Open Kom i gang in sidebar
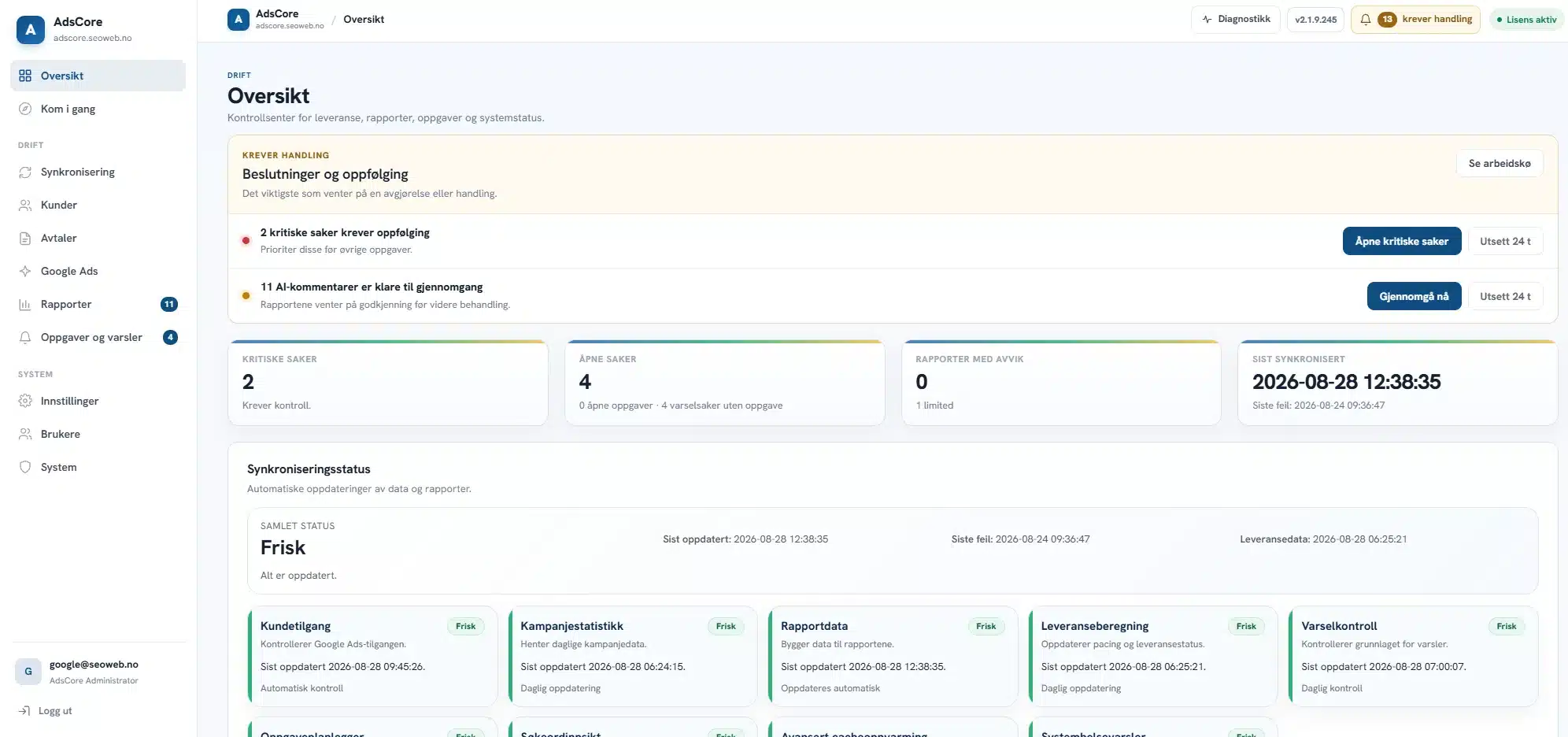This screenshot has width=1568, height=737. pyautogui.click(x=98, y=109)
